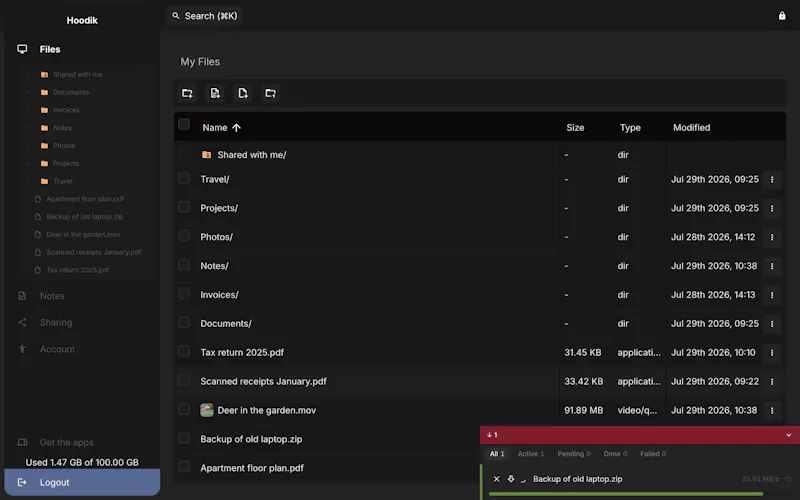Click the upload folder toolbar icon
Viewport: 800px width, 500px height.
(270, 93)
